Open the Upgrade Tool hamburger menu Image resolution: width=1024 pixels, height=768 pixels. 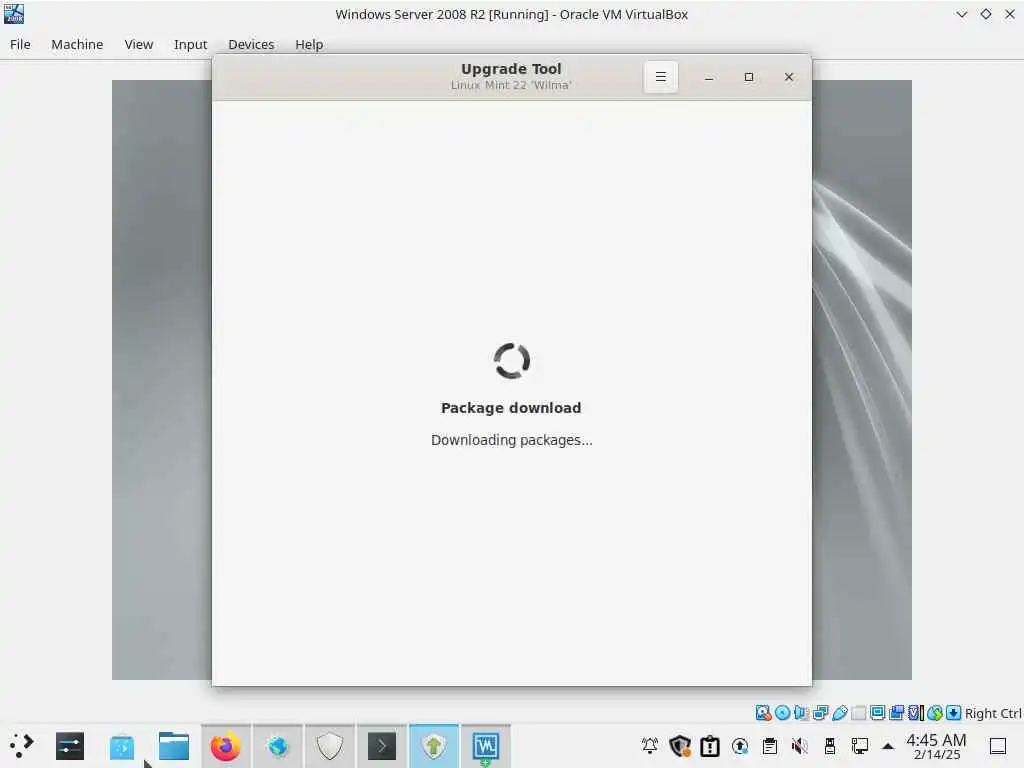(660, 77)
